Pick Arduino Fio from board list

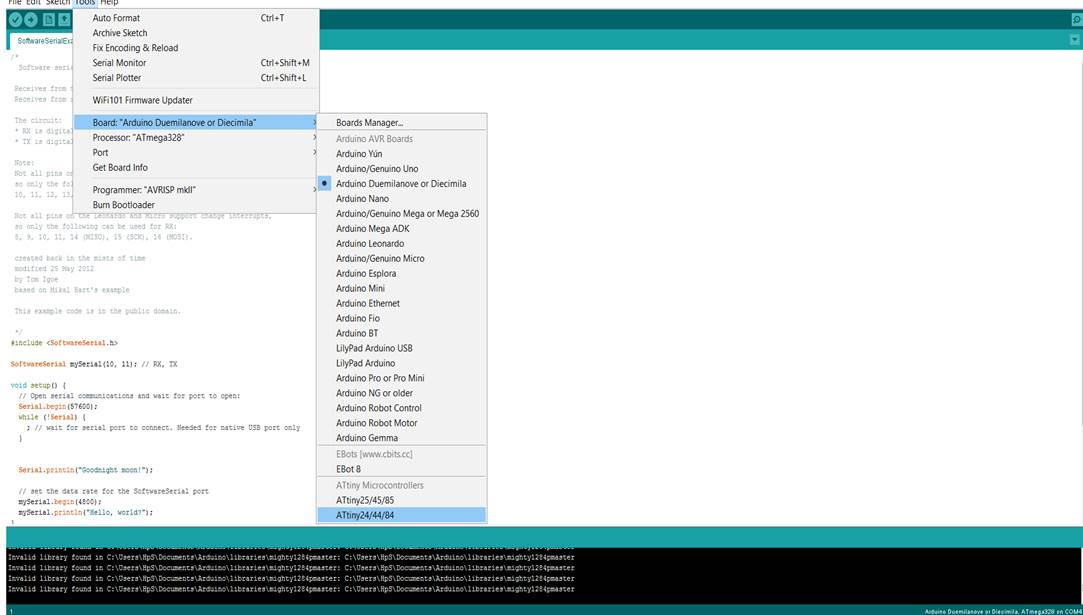pyautogui.click(x=401, y=319)
